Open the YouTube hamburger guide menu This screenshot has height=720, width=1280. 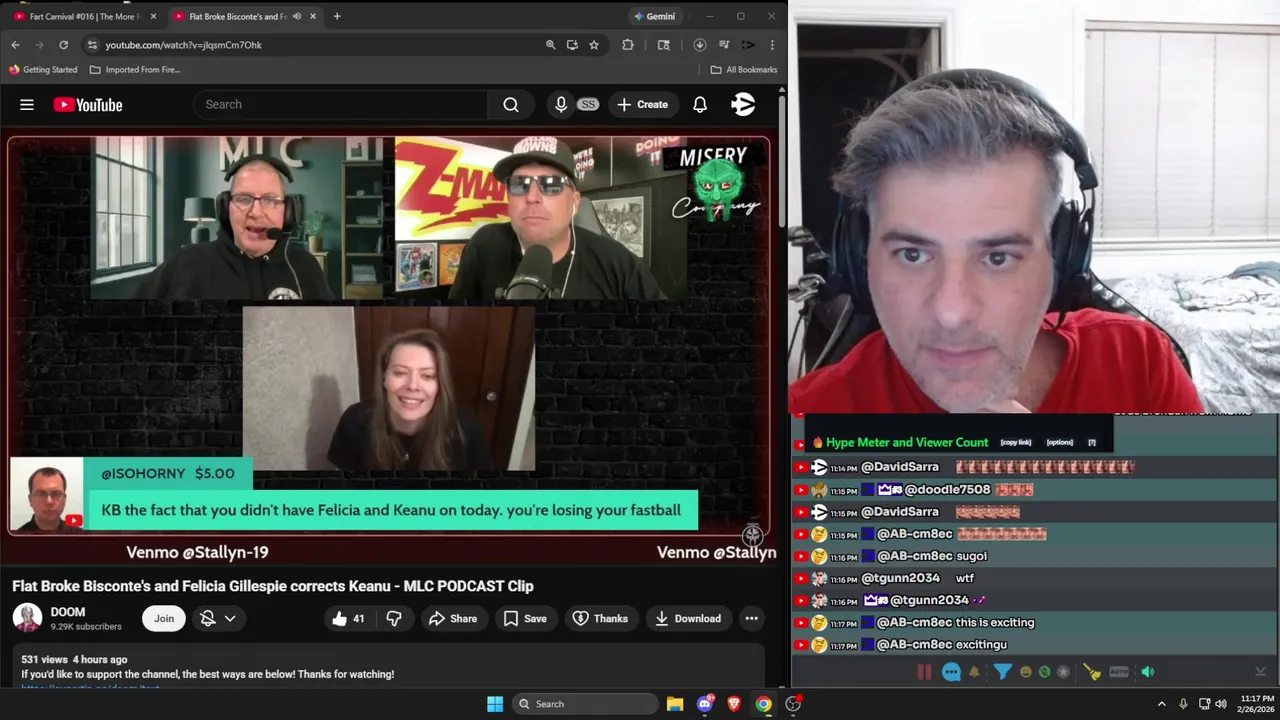[x=27, y=104]
